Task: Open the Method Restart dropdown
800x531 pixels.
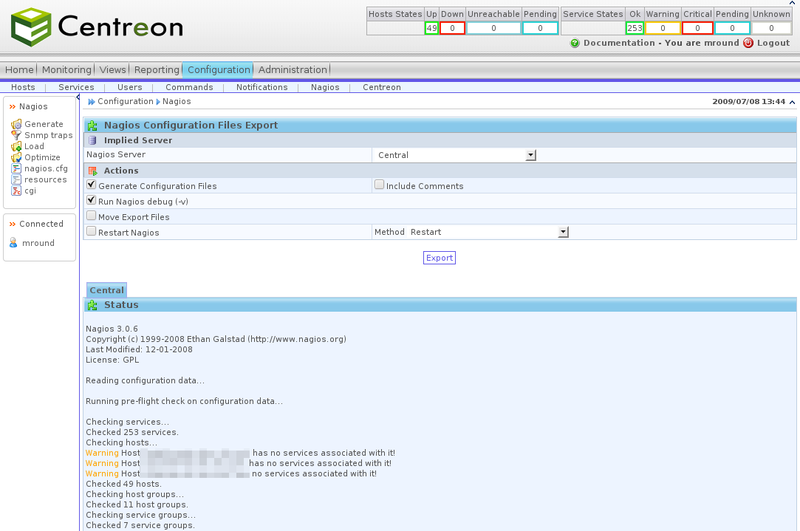Action: coord(563,232)
